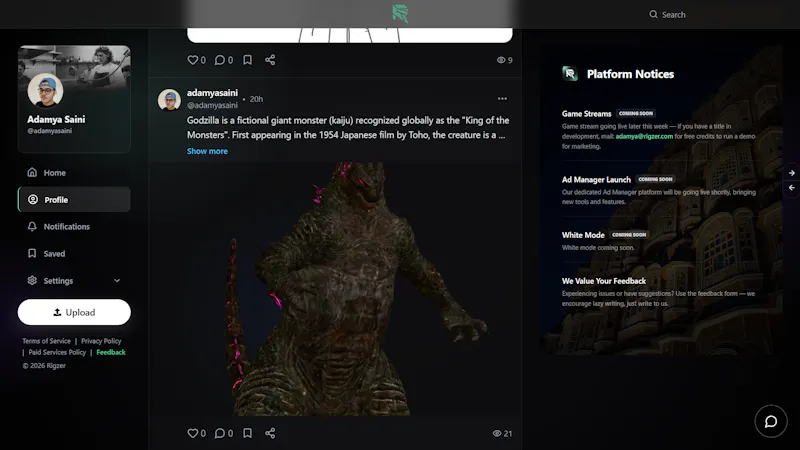Click the right arrow on the panel edge

[791, 173]
